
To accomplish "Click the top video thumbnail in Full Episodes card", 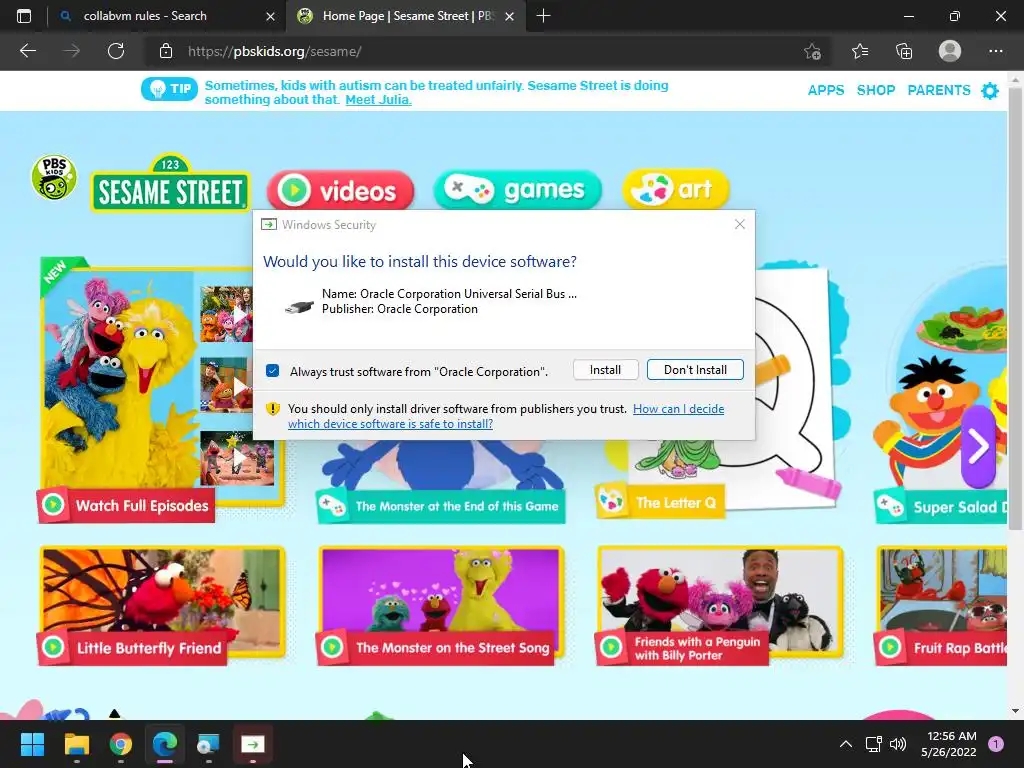I will pyautogui.click(x=227, y=314).
